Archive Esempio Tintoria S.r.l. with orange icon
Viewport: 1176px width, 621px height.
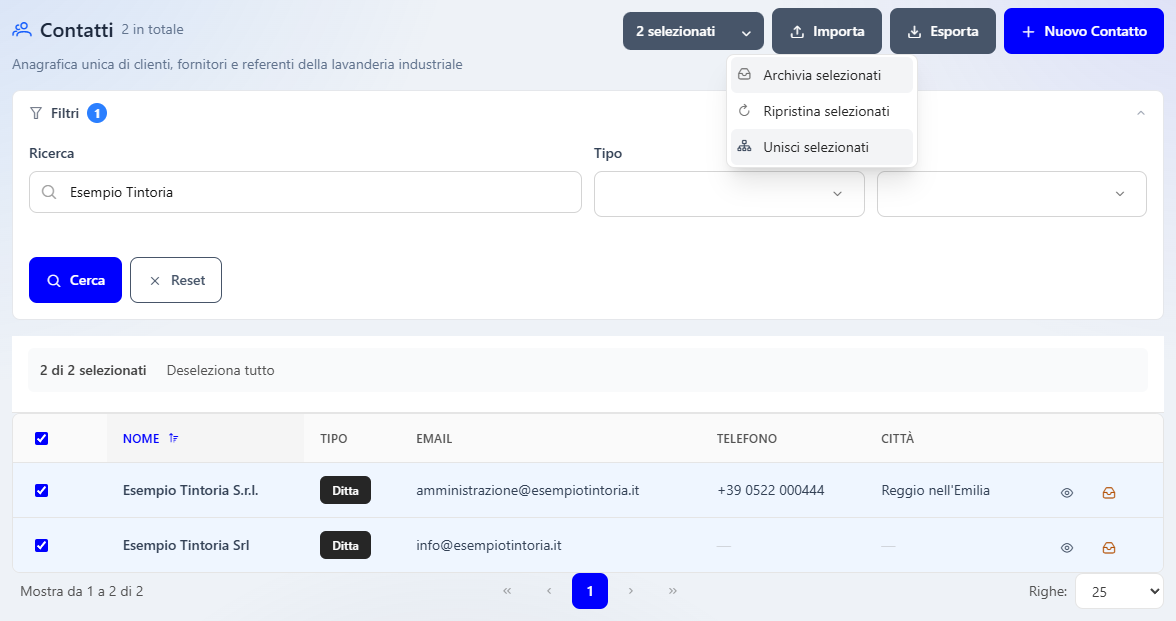[1108, 493]
